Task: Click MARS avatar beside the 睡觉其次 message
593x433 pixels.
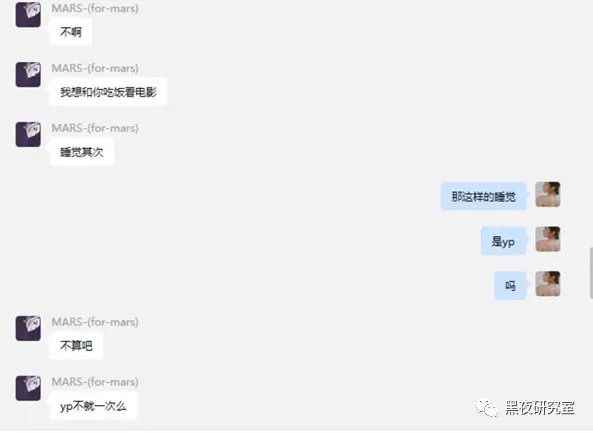Action: tap(28, 134)
